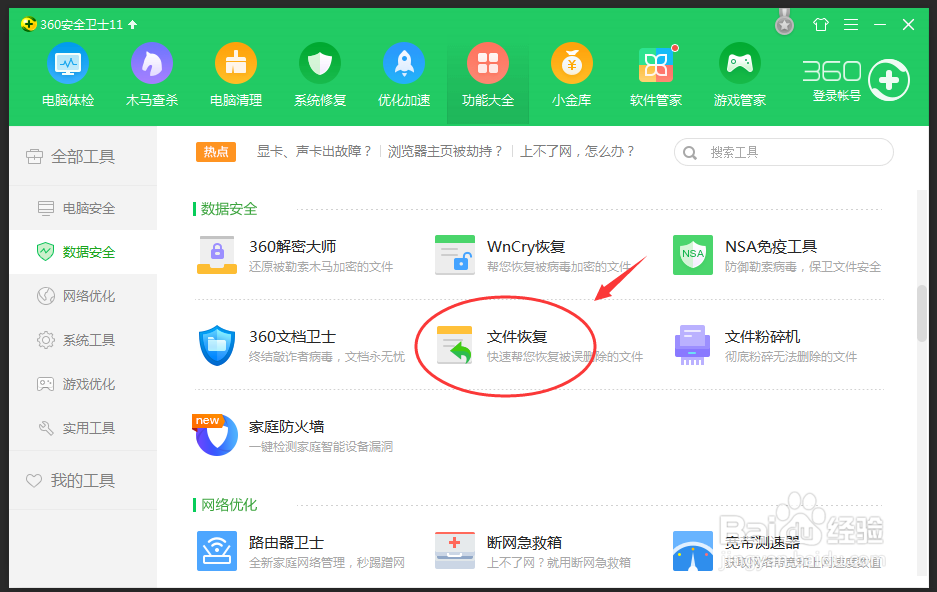
Task: Click the 路由器卫士 title text
Action: pyautogui.click(x=286, y=542)
